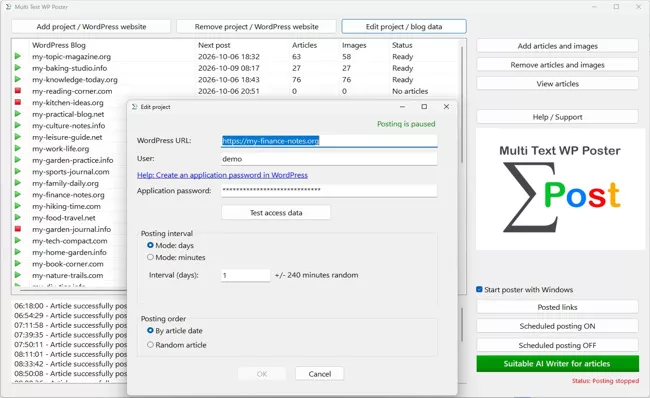The image size is (650, 398).
Task: Click green play icon beside my-nature-trails.com
Action: coord(17,274)
